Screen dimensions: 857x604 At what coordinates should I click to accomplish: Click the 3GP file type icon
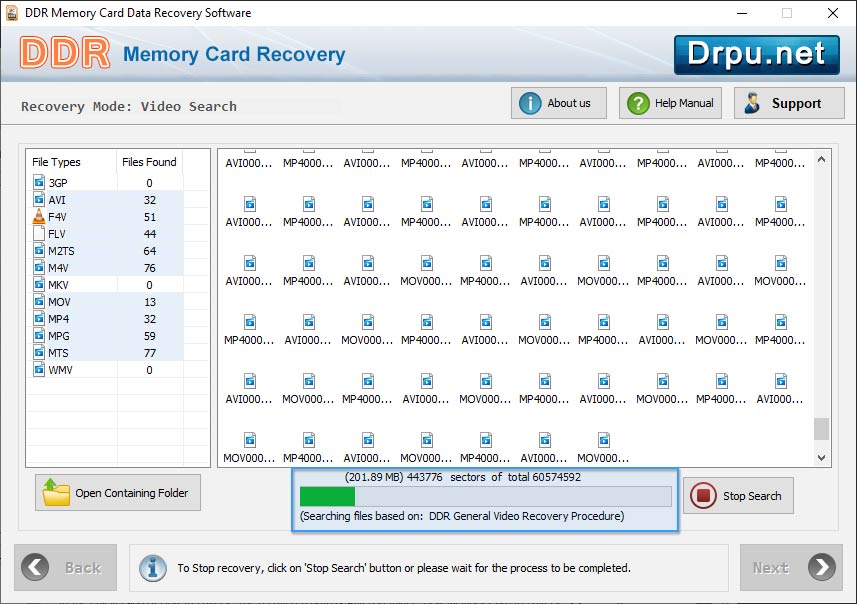39,181
